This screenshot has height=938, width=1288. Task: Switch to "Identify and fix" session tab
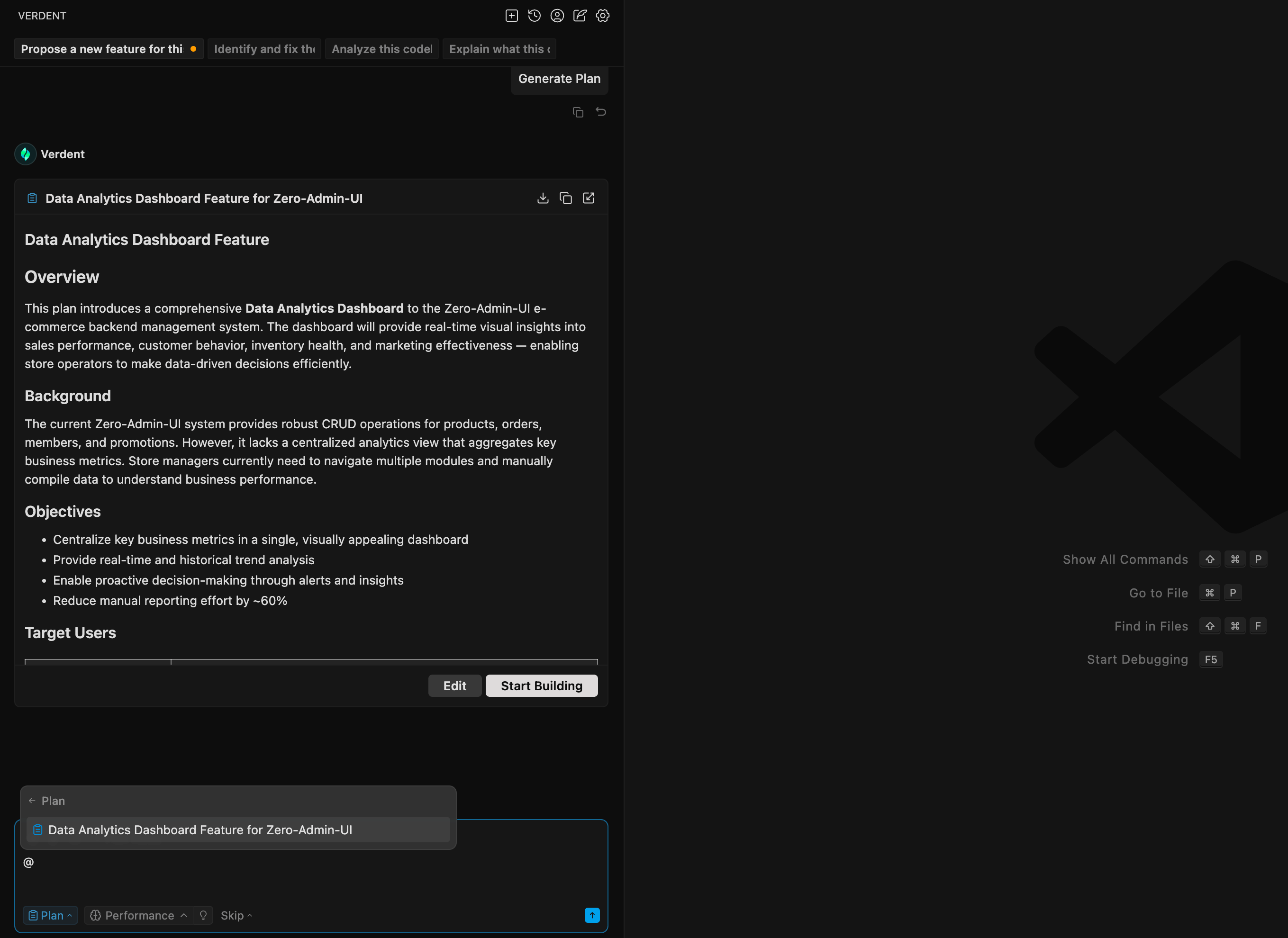[264, 49]
